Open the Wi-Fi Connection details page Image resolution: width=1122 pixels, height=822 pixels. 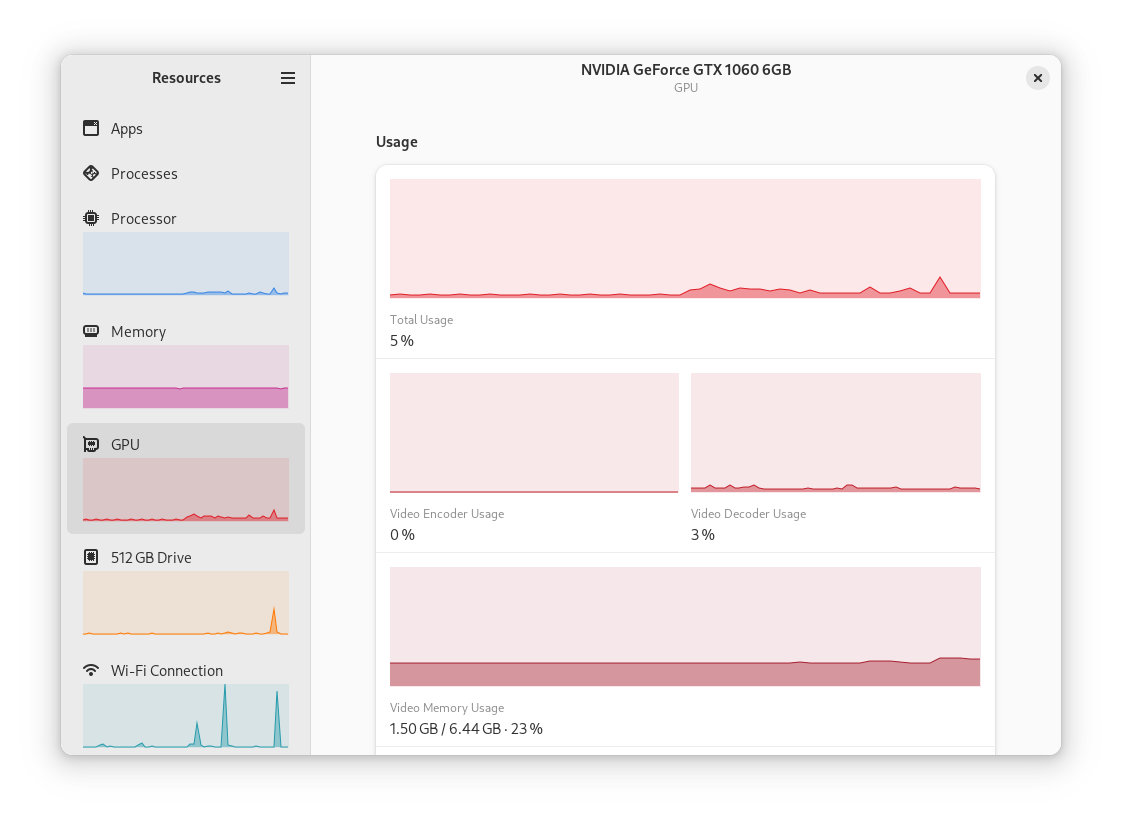[166, 670]
